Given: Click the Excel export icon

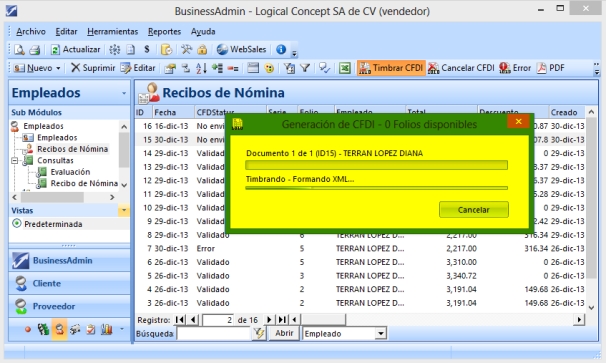Looking at the screenshot, I should (344, 68).
